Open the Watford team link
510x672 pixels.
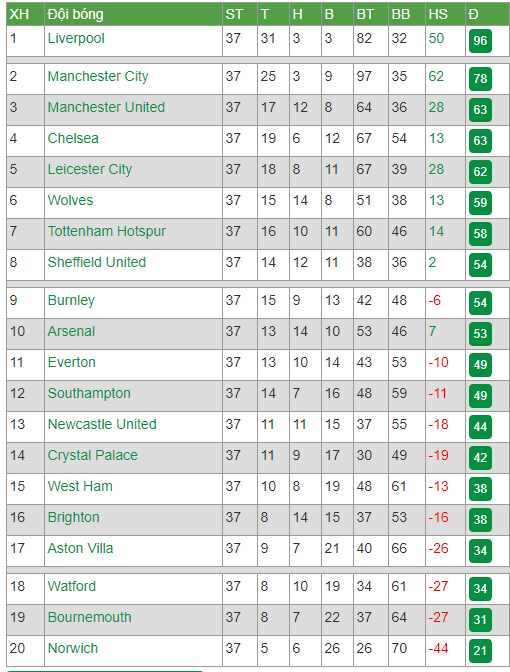pyautogui.click(x=72, y=586)
